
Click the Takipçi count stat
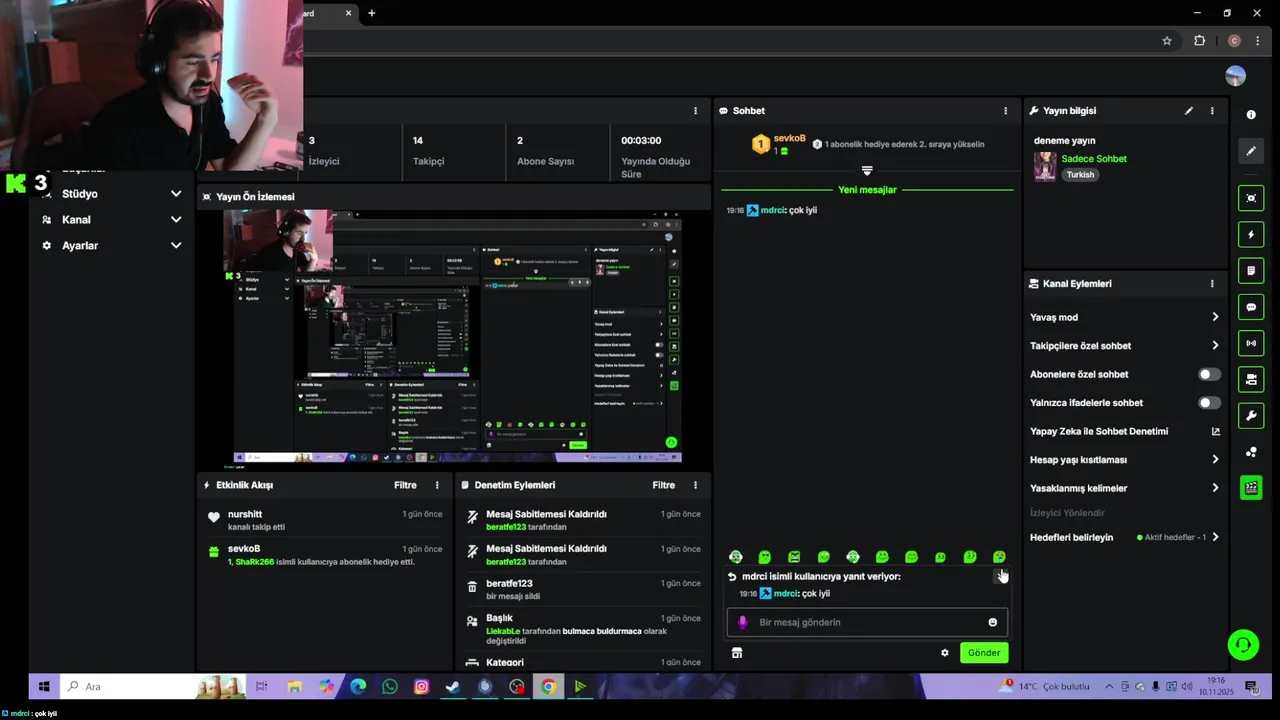point(454,150)
